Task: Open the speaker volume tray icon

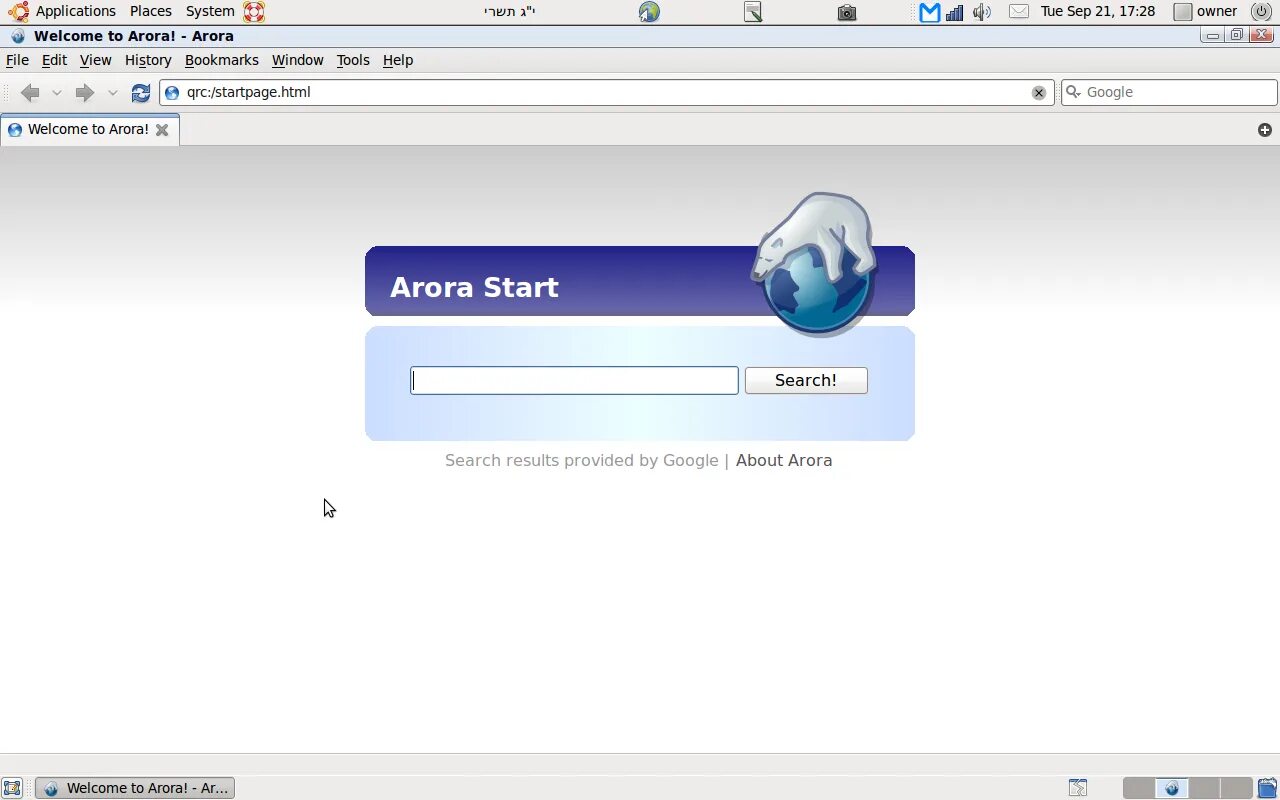Action: (x=982, y=12)
